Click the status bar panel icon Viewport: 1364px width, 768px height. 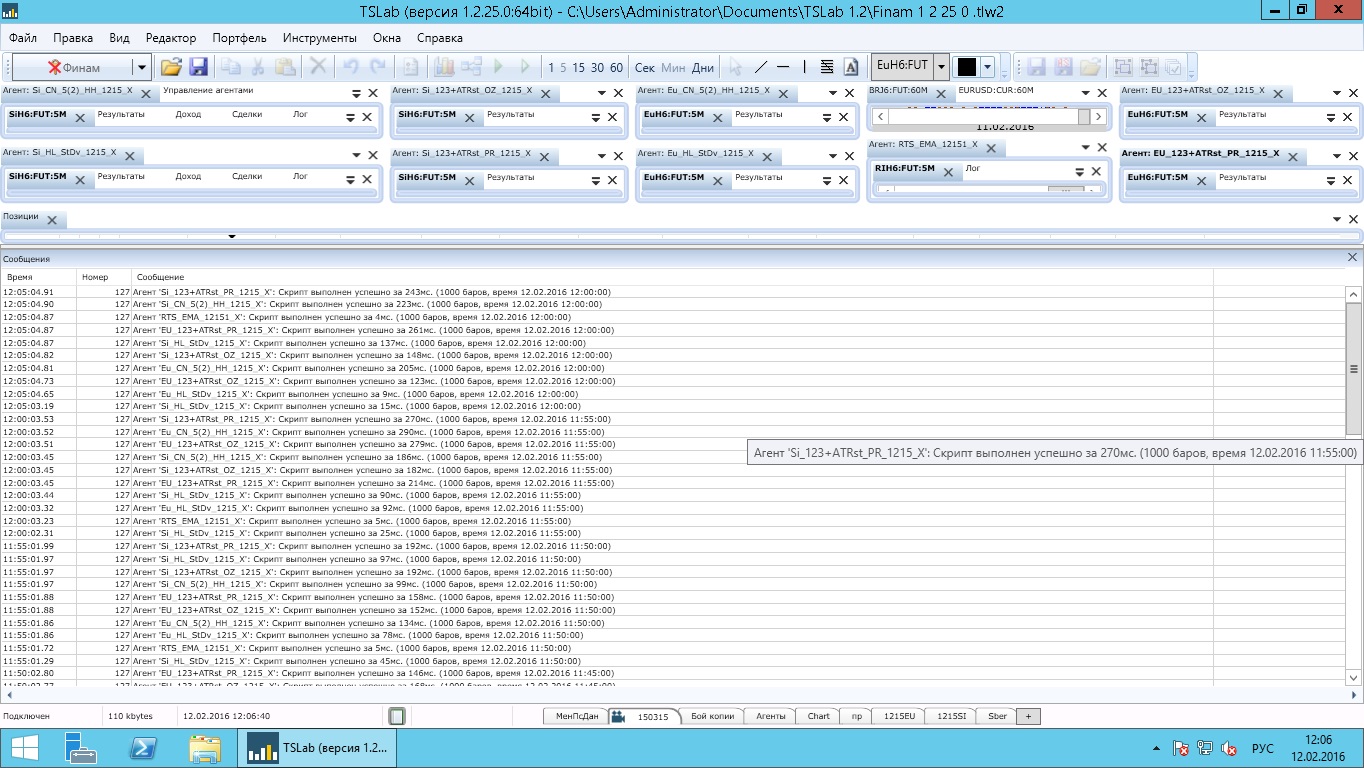click(x=397, y=716)
